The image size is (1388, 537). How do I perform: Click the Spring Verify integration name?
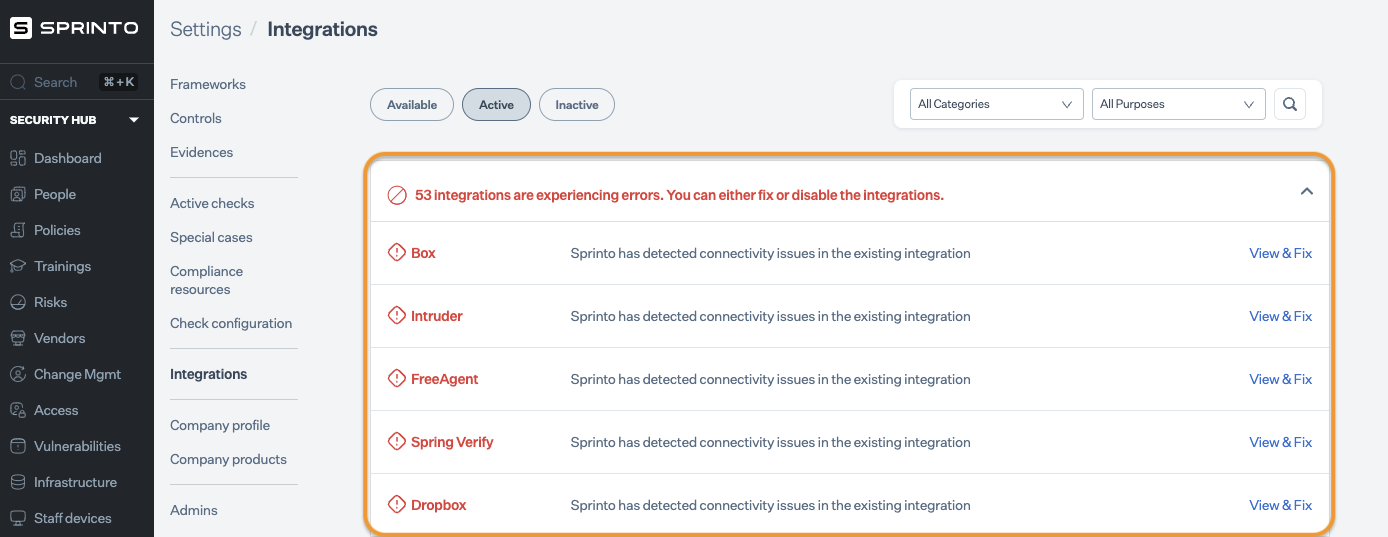(452, 442)
